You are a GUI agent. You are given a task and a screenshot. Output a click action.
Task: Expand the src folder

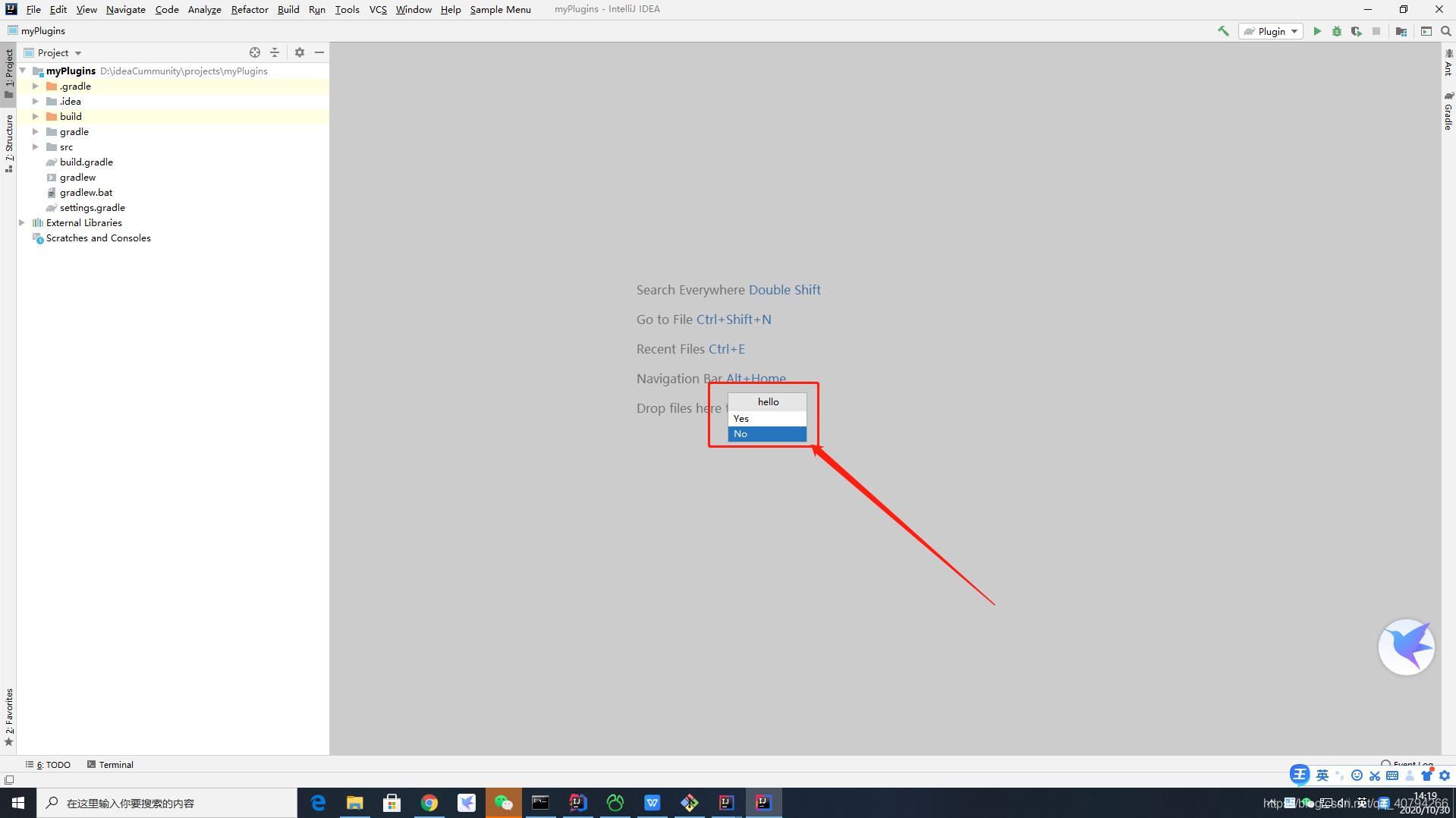pos(35,146)
